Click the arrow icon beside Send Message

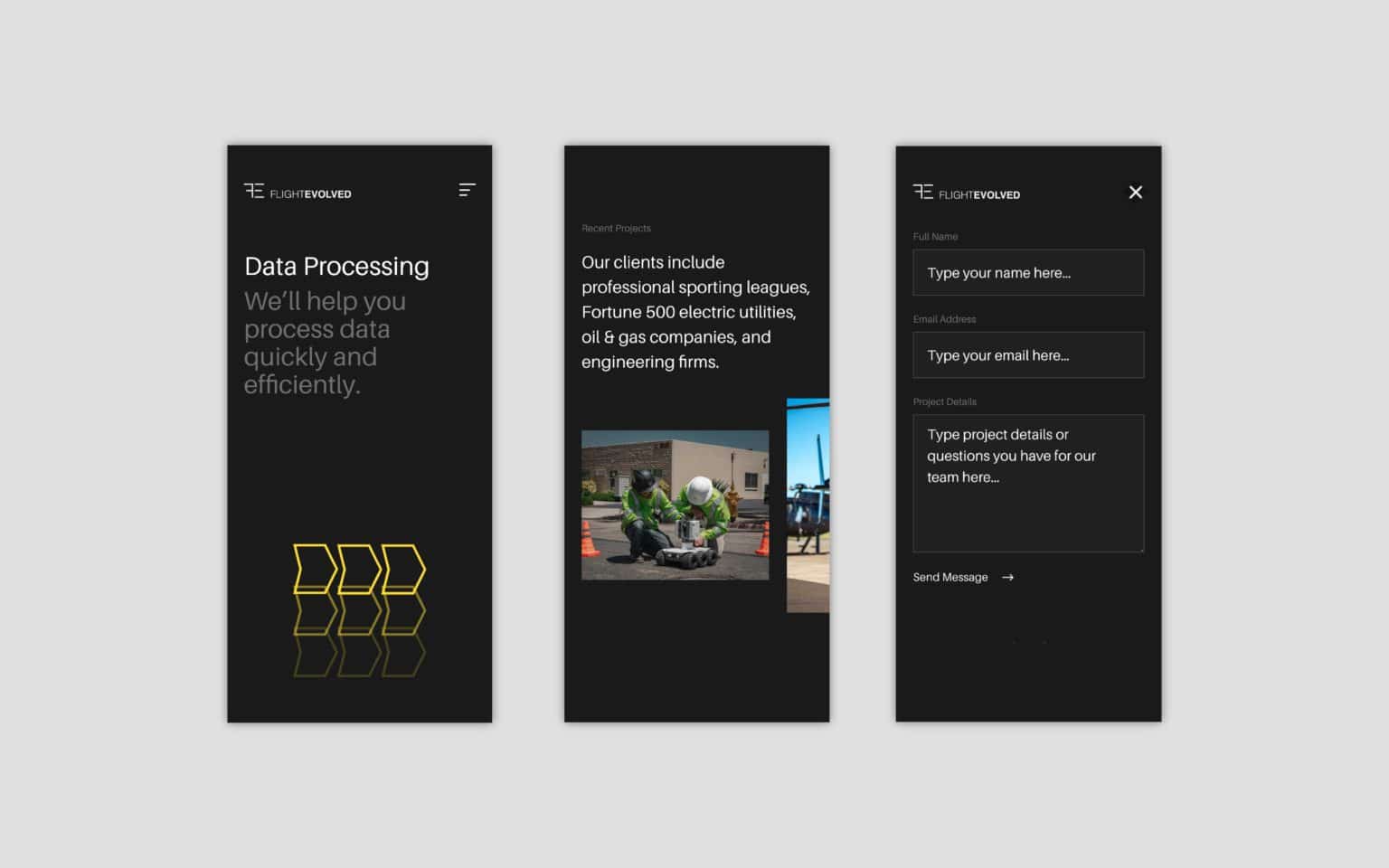tap(1007, 578)
